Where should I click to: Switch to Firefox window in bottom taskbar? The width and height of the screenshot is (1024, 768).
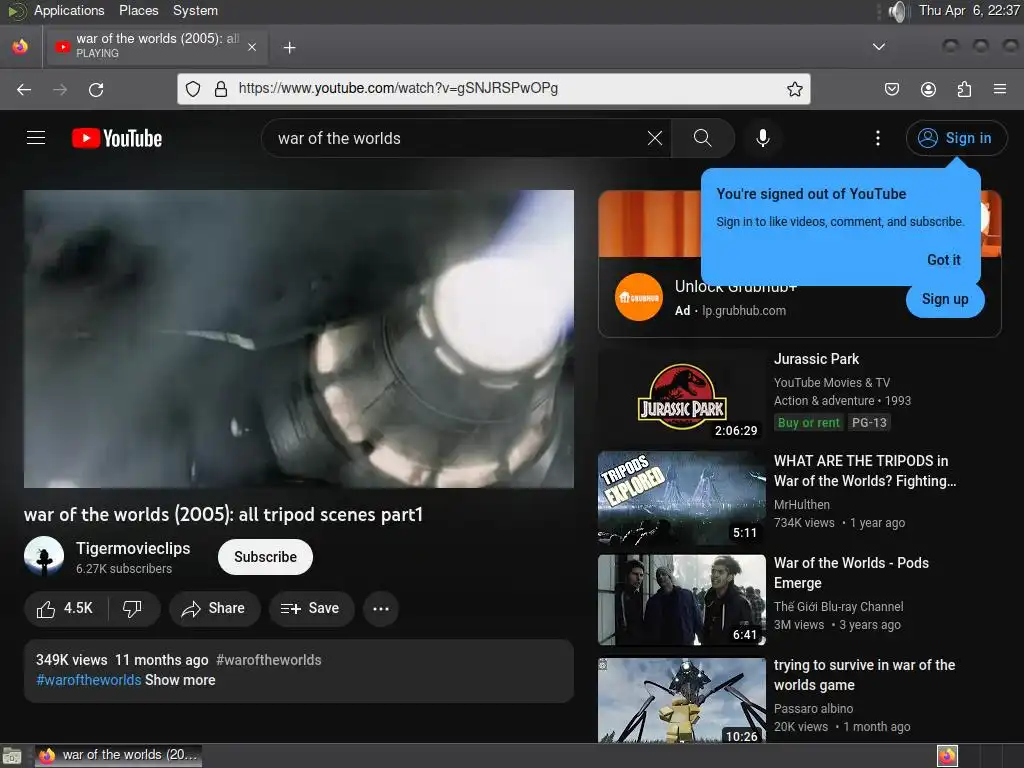119,755
